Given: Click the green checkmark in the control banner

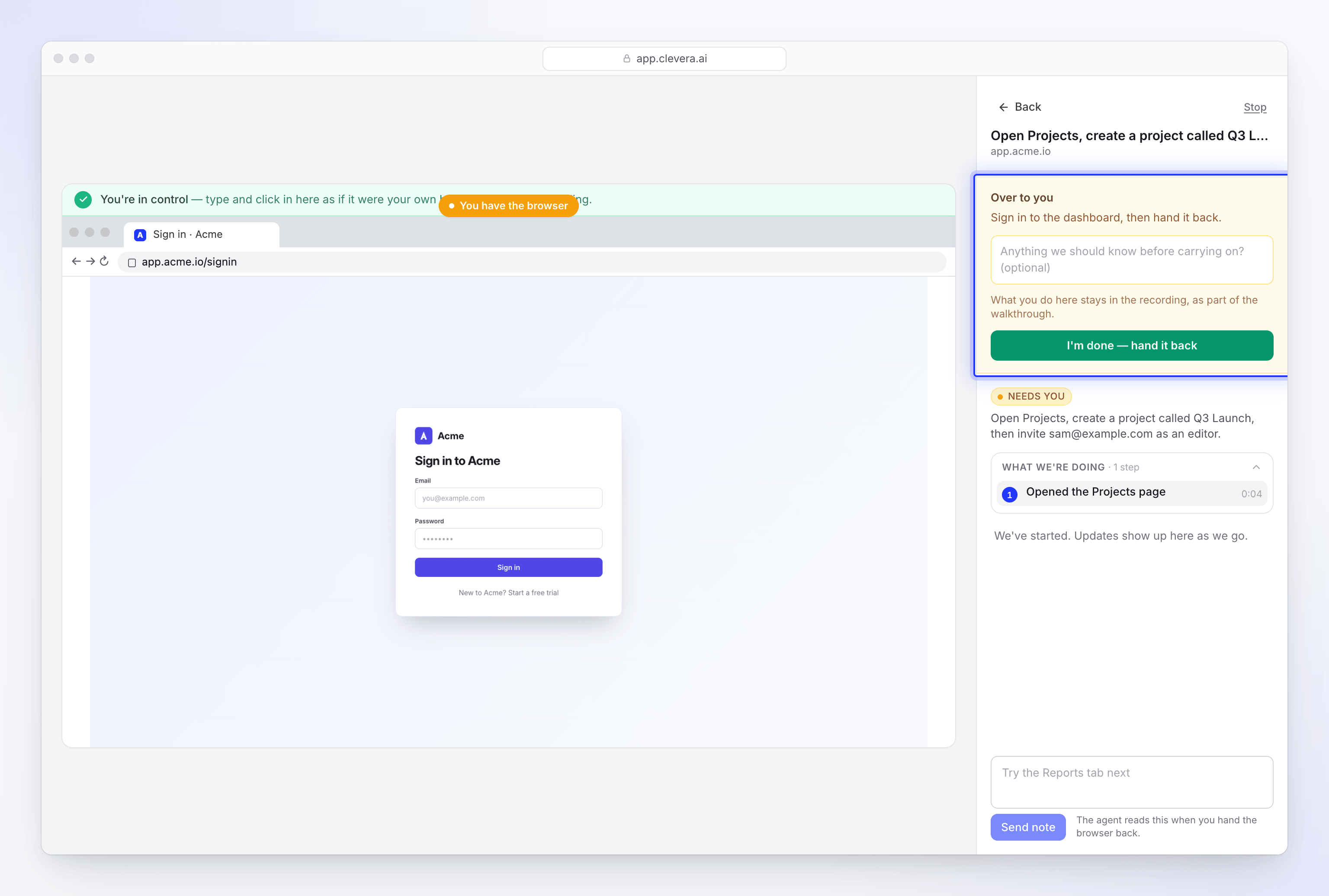Looking at the screenshot, I should (x=83, y=199).
